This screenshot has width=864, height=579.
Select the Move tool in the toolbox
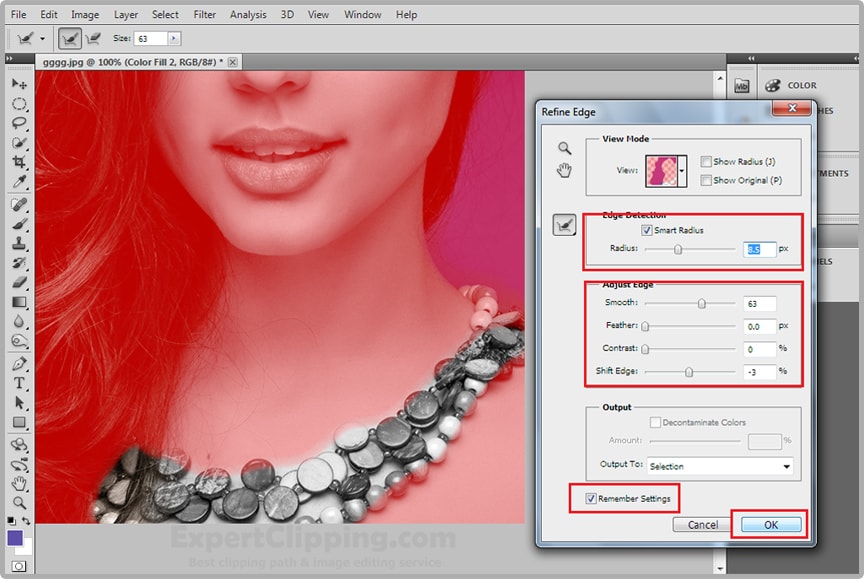click(19, 84)
